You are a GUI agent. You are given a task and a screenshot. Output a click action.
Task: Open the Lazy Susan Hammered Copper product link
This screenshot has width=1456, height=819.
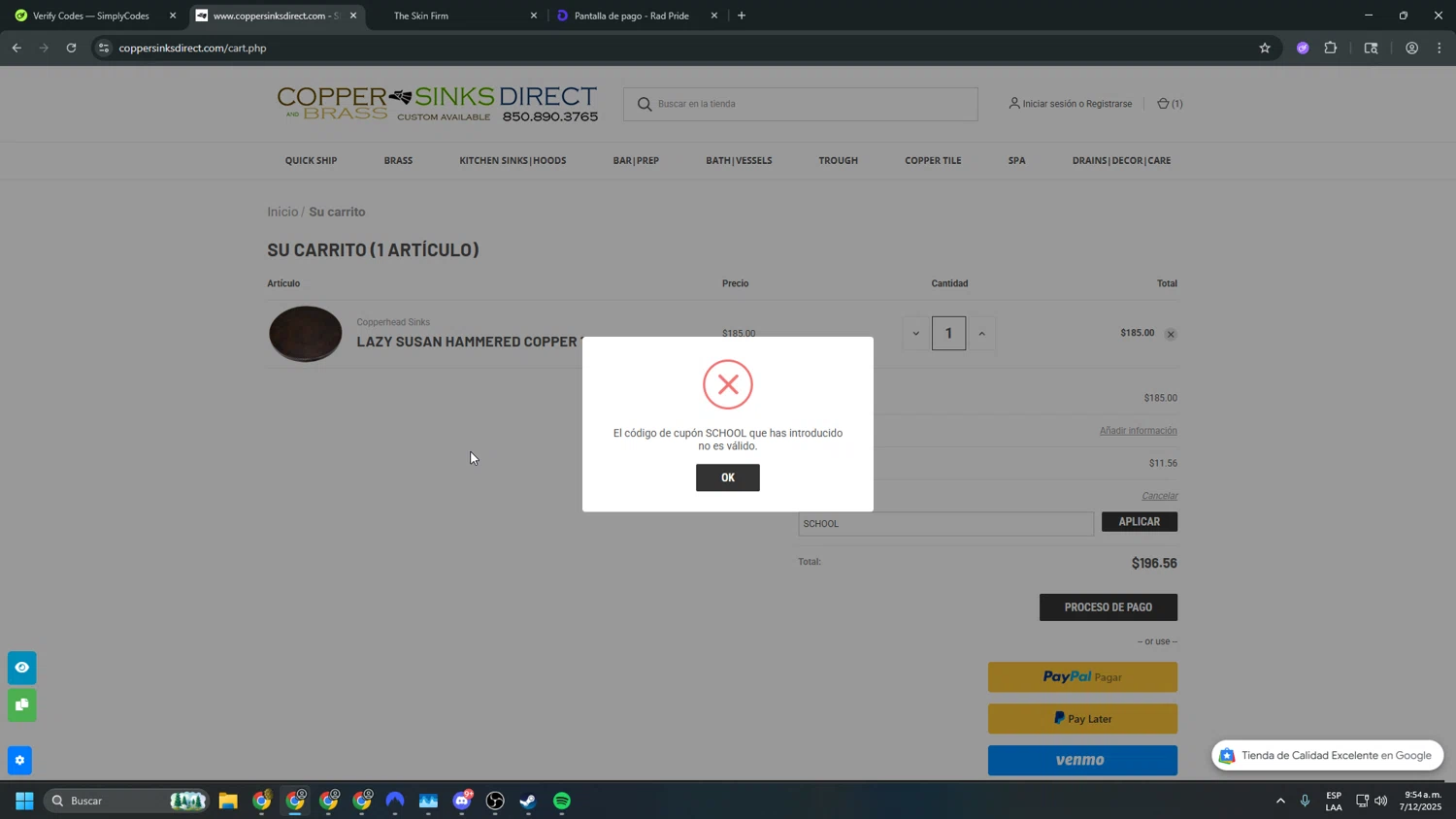click(469, 342)
